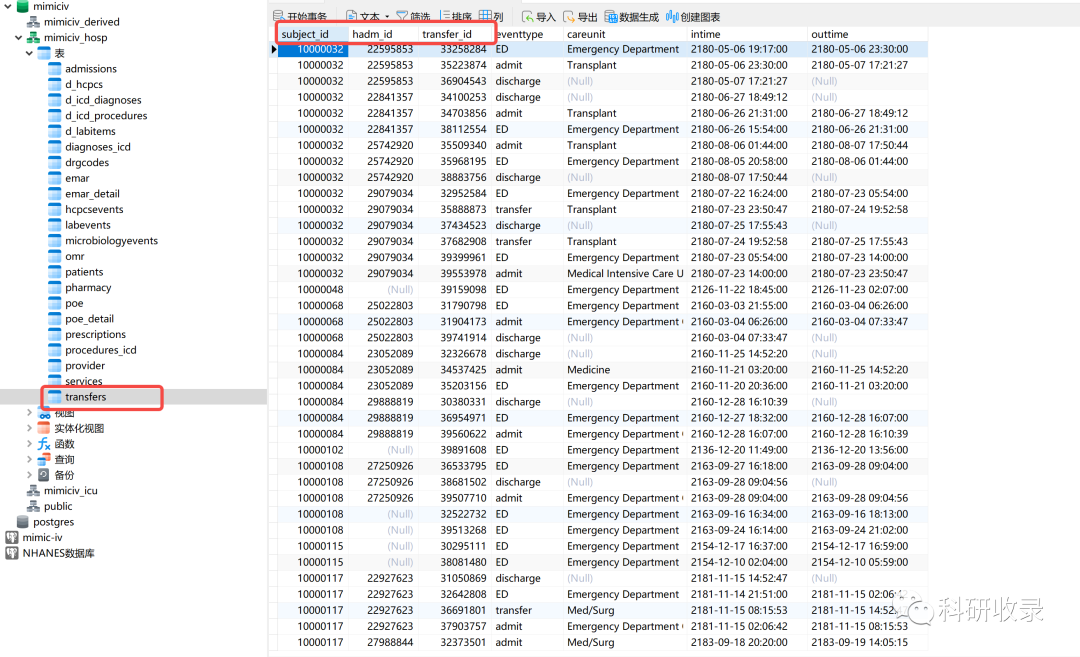Select the mimiciv_derived schema icon
This screenshot has height=657, width=1080.
33,22
